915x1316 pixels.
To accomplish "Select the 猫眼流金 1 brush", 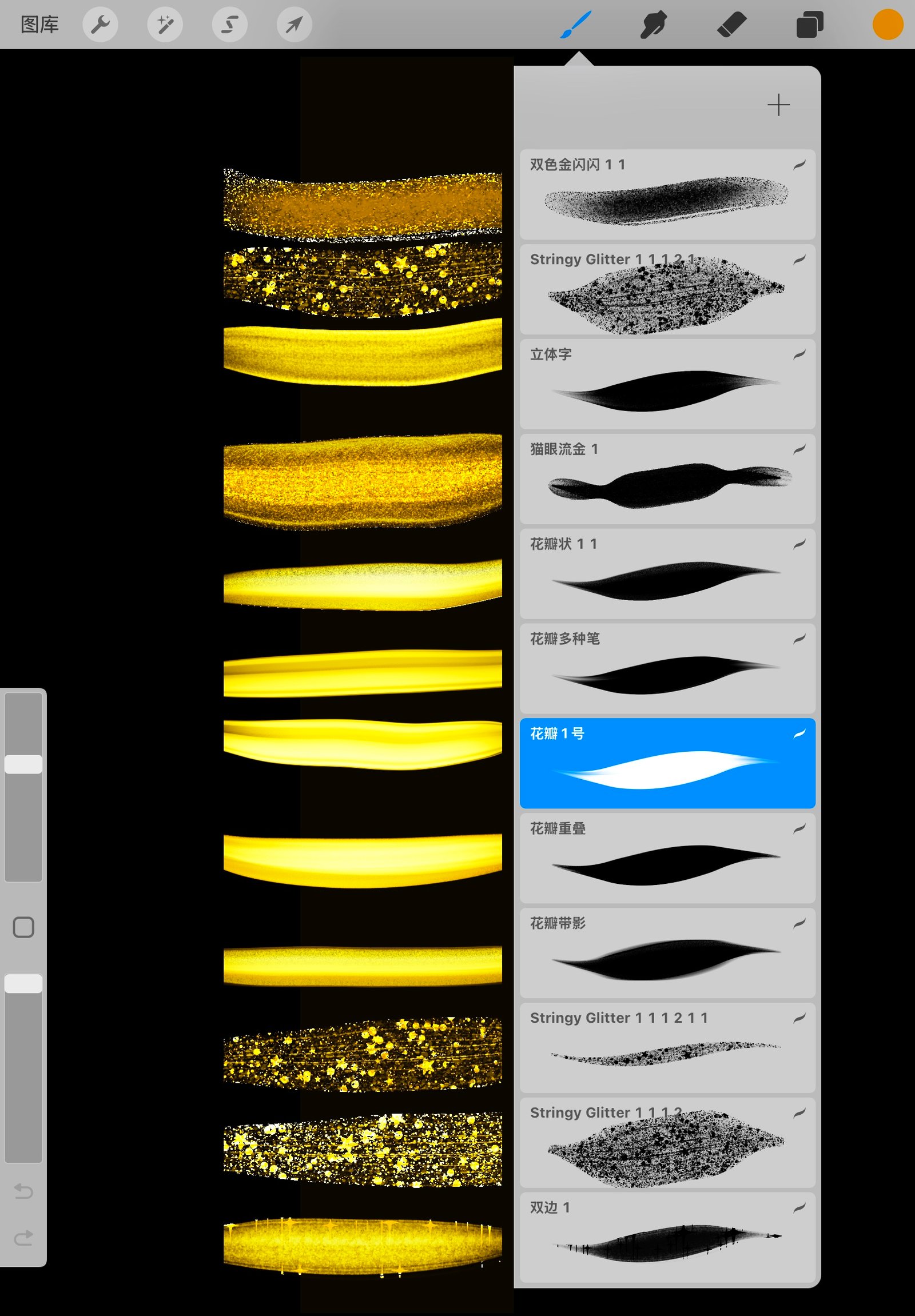I will click(x=667, y=479).
